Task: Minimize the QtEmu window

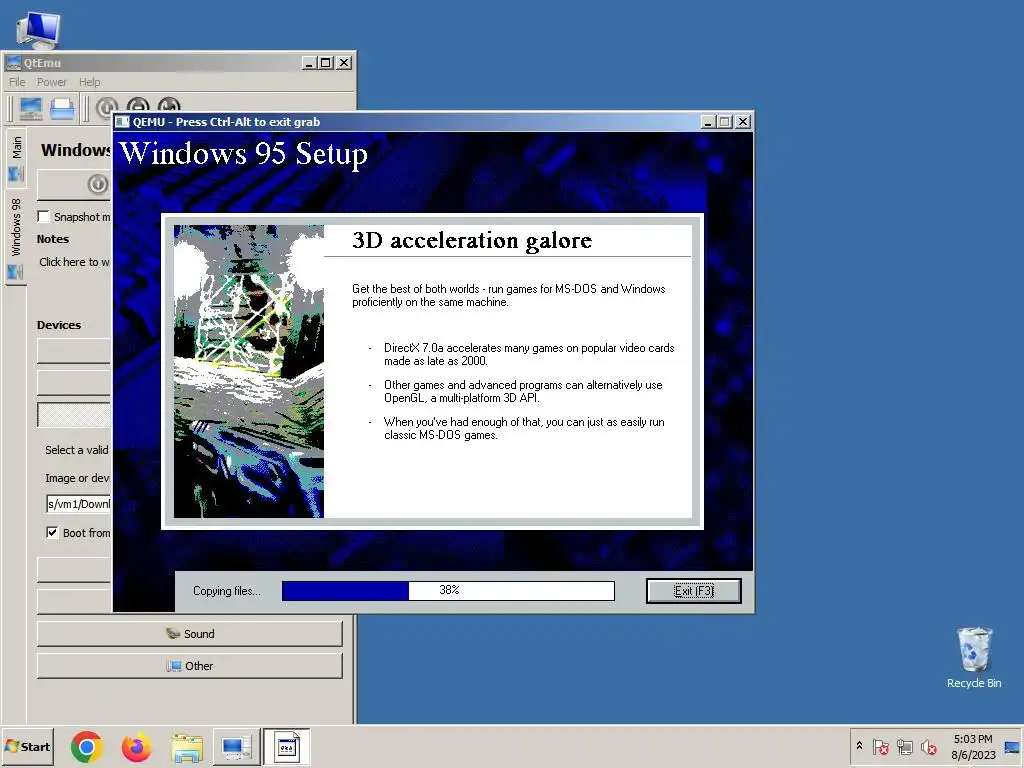Action: (x=310, y=63)
